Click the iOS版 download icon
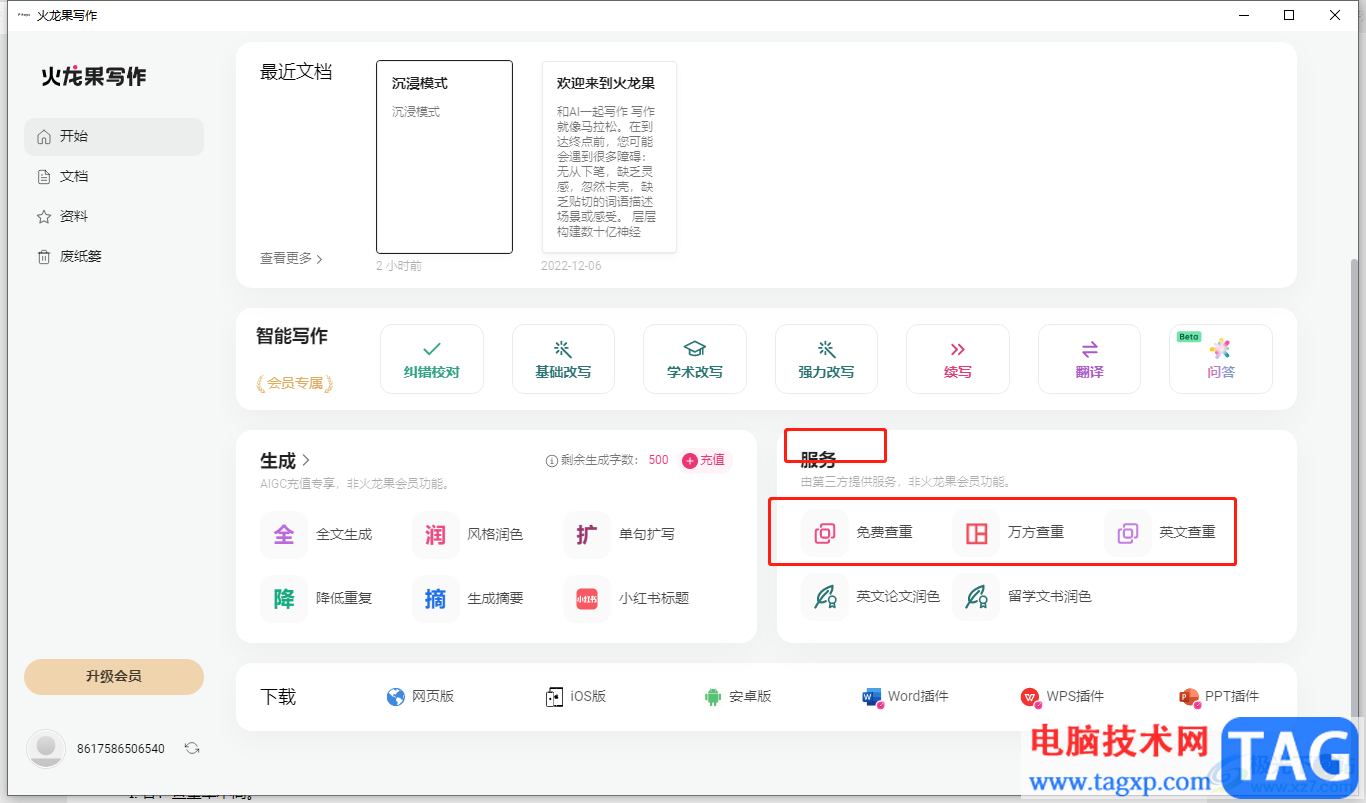 [554, 697]
